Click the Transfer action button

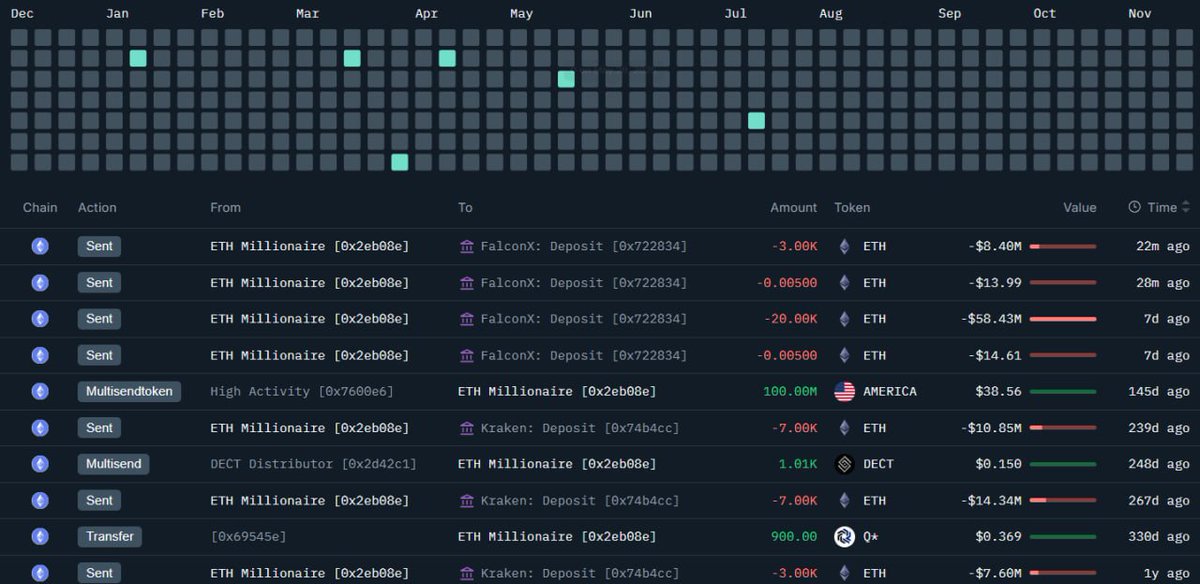pos(109,536)
